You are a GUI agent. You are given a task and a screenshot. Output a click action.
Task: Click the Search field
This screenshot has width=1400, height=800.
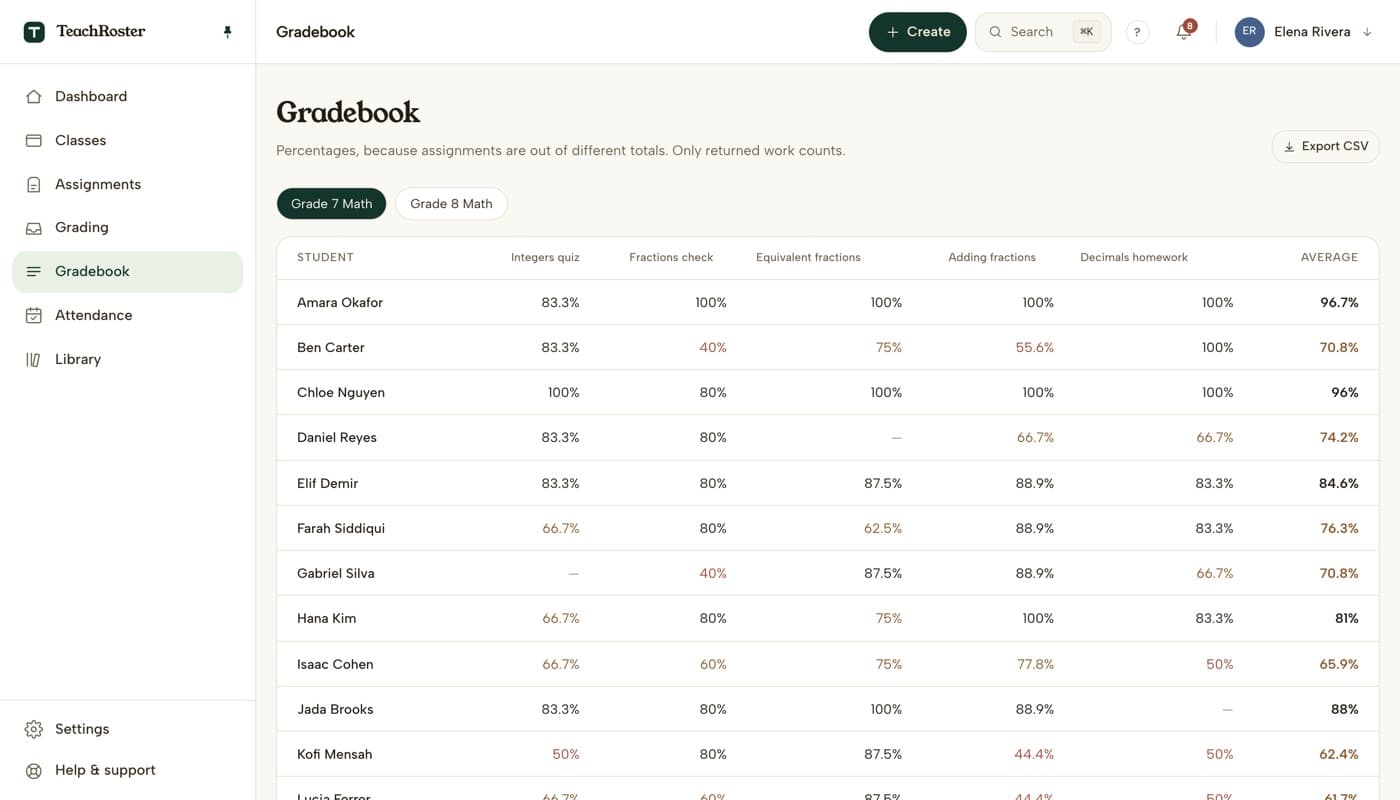tap(1043, 32)
